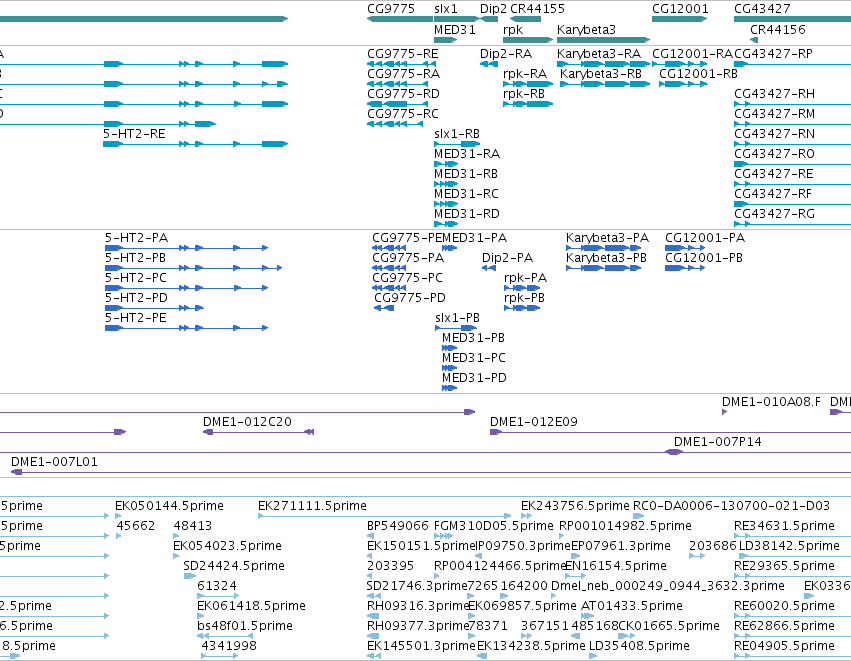Select the Karybeta3-RB transcript
The height and width of the screenshot is (661, 851).
point(605,84)
